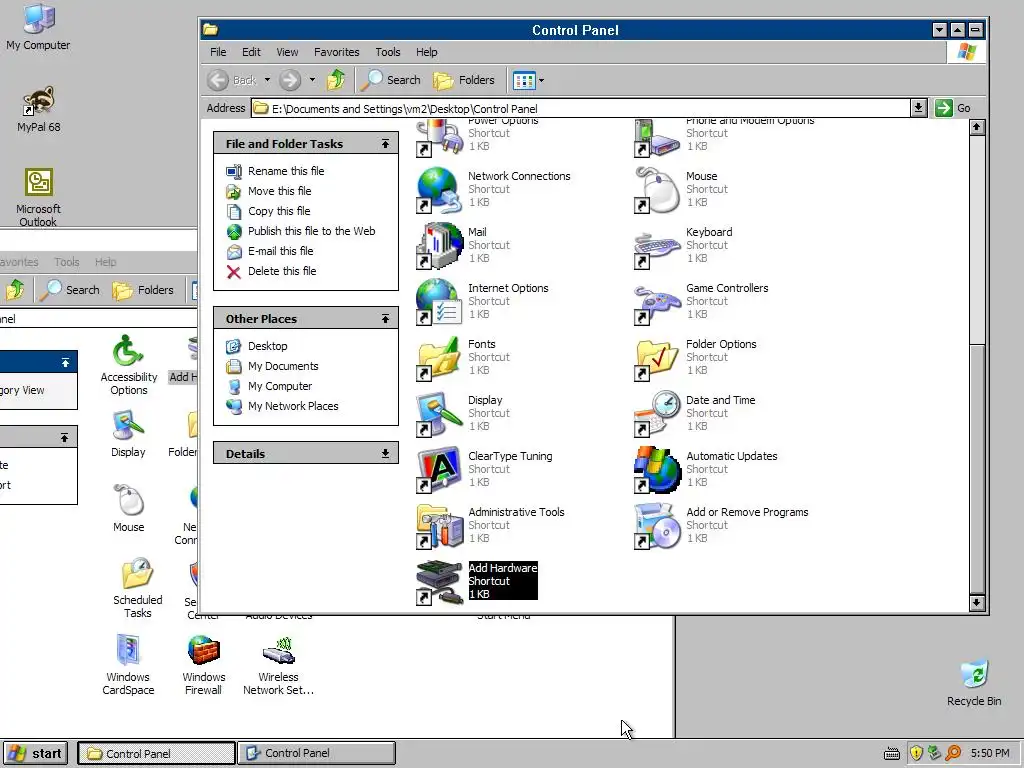The image size is (1024, 768).
Task: Select the Recycle Bin on the desktop
Action: [x=974, y=683]
